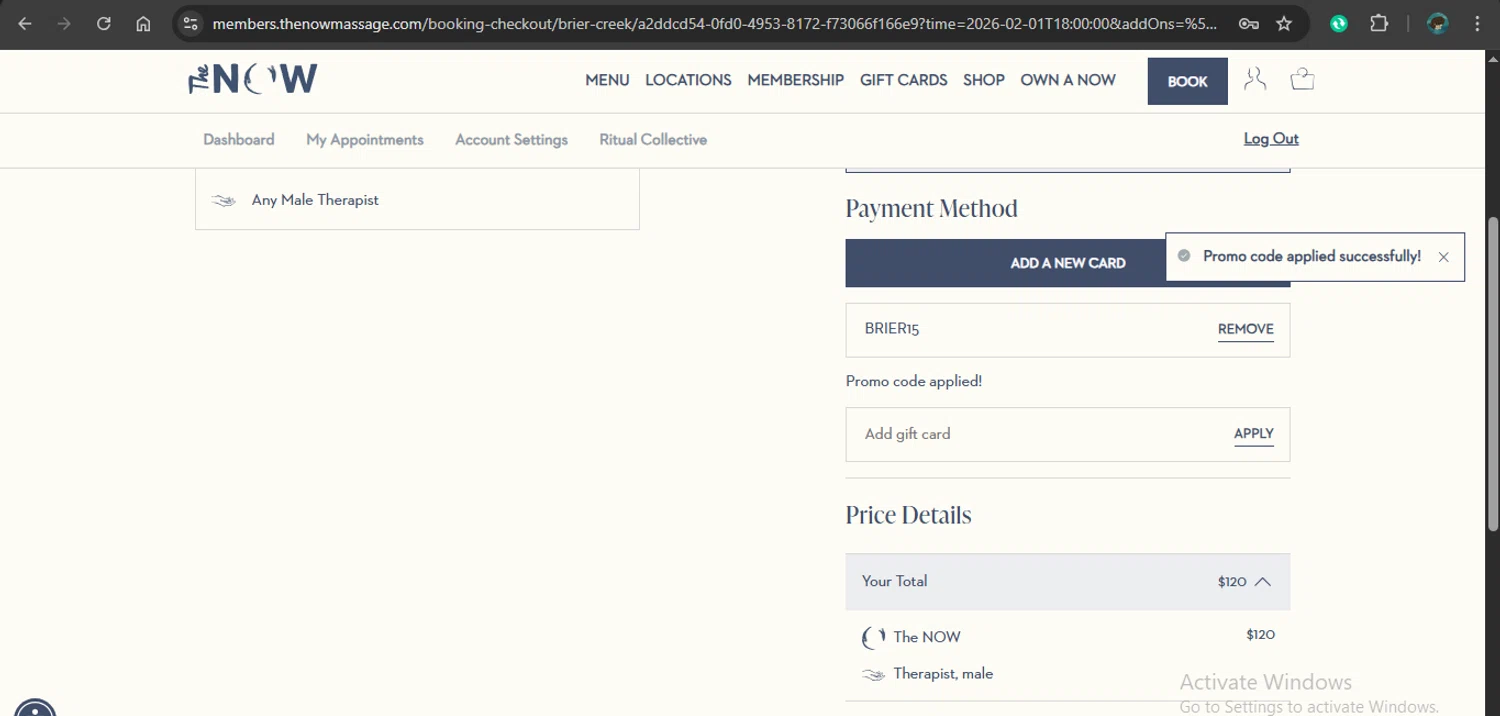The image size is (1500, 716).
Task: Collapse the Your Total price breakdown
Action: (x=1263, y=582)
